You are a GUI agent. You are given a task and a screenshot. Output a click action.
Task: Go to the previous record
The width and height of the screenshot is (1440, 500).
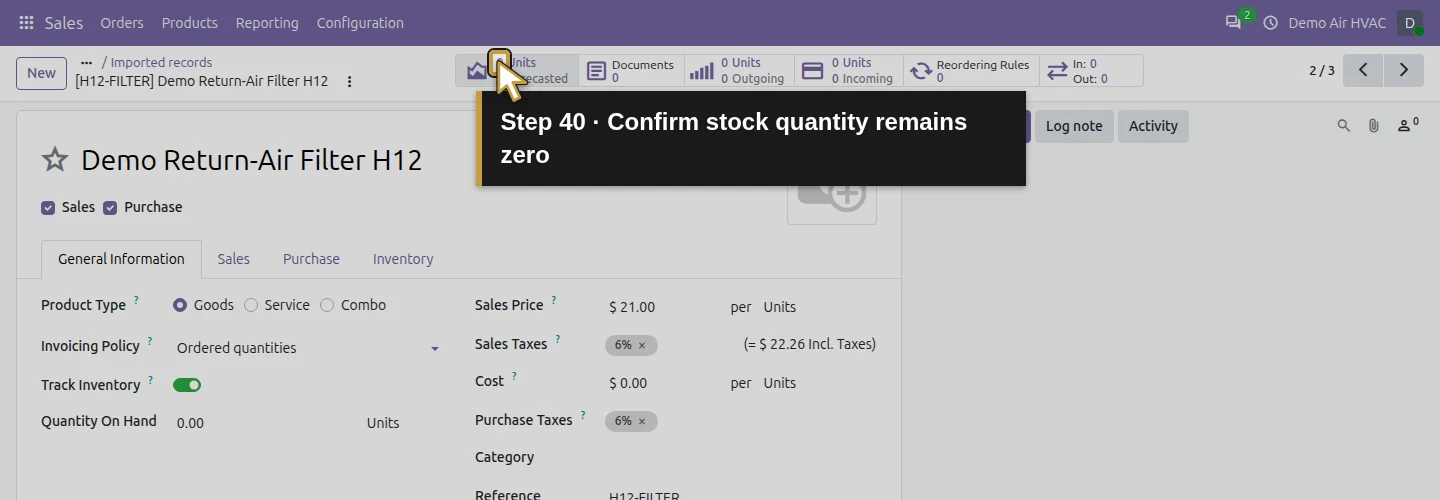click(1363, 70)
